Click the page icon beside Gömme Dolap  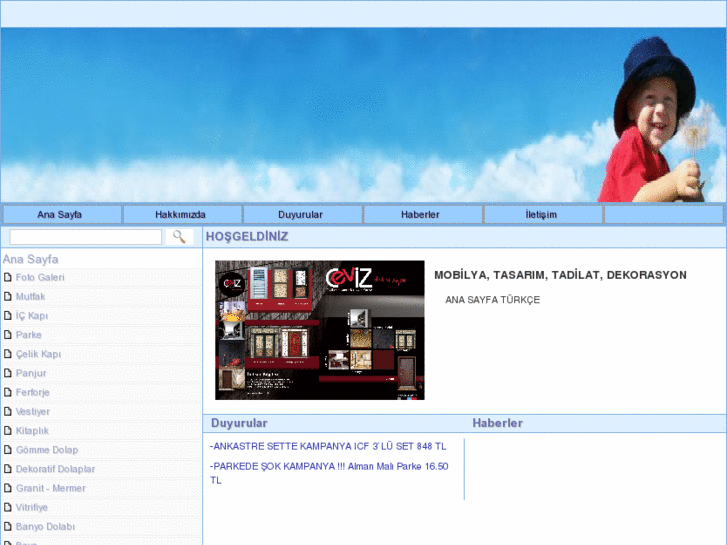pyautogui.click(x=7, y=449)
